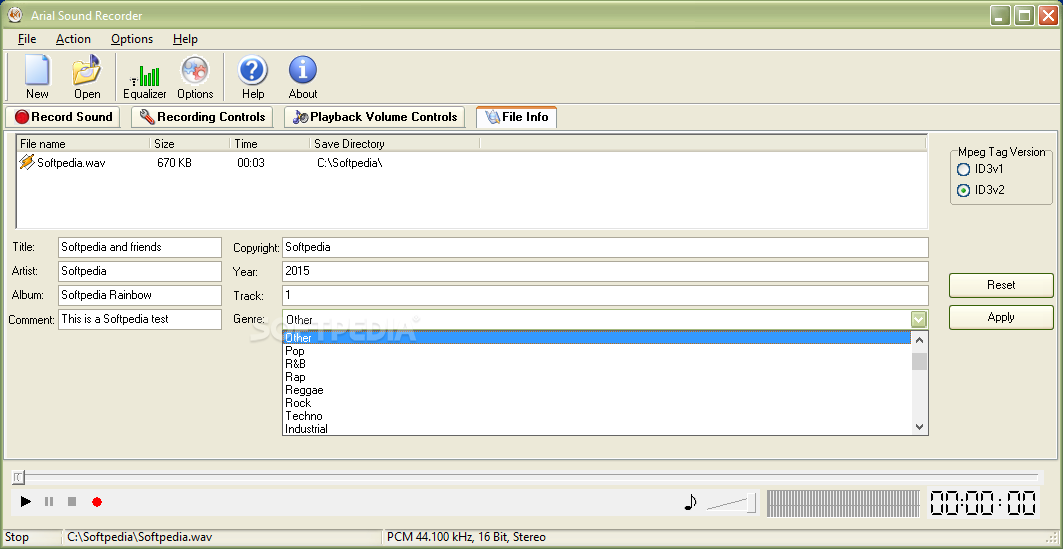Choose Industrial from the Genre list
The height and width of the screenshot is (549, 1063).
pos(597,428)
